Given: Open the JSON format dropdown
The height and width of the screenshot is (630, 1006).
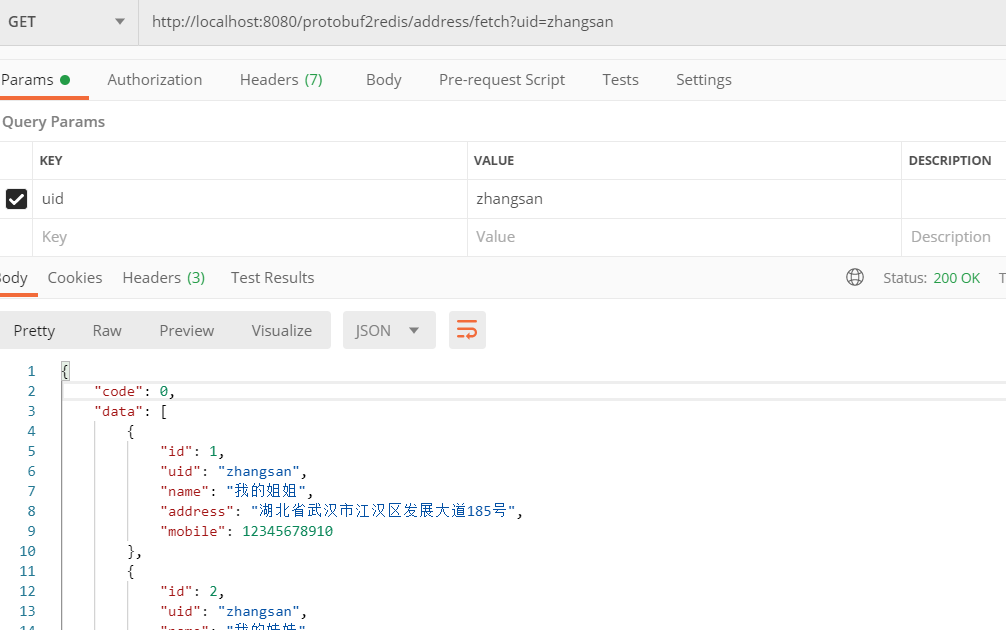Looking at the screenshot, I should click(389, 330).
